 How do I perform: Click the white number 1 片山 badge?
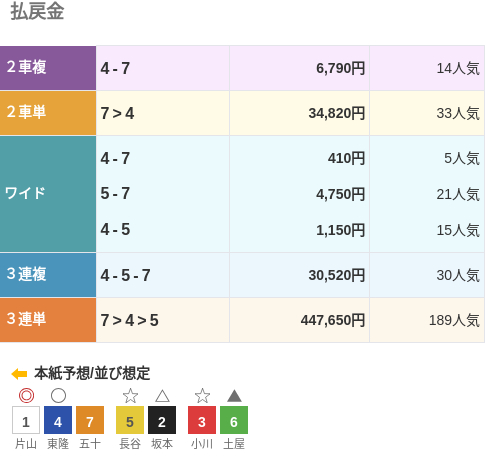pos(26,420)
